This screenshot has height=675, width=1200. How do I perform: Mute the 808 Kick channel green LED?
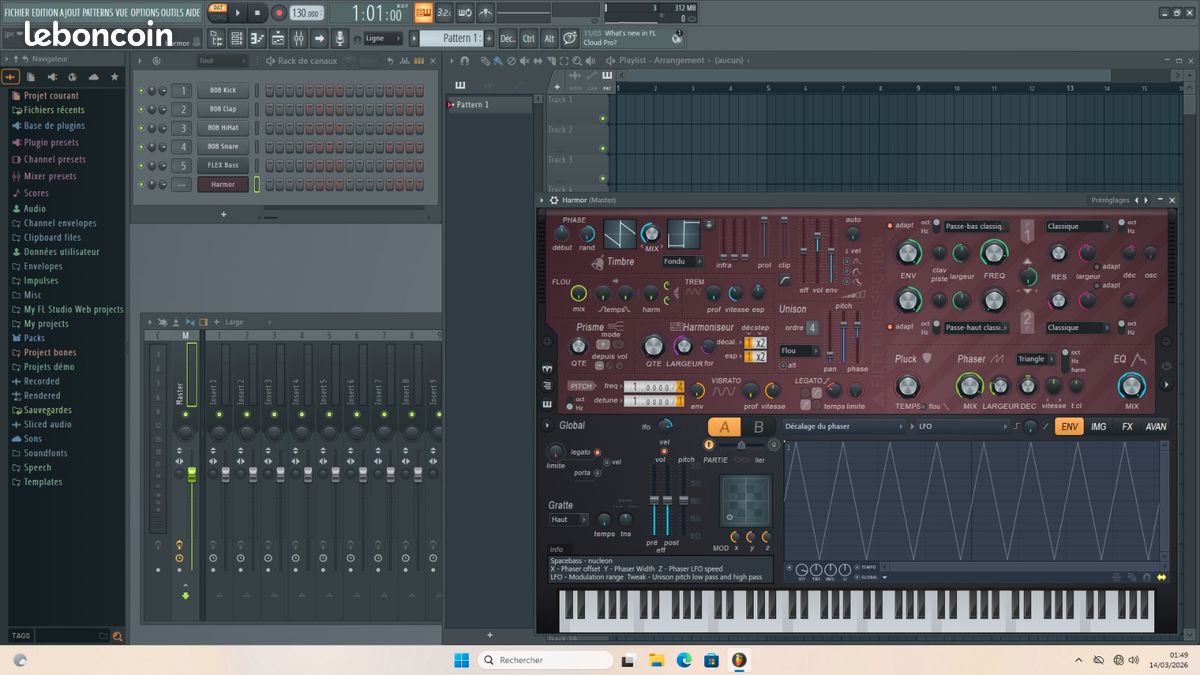click(x=141, y=90)
